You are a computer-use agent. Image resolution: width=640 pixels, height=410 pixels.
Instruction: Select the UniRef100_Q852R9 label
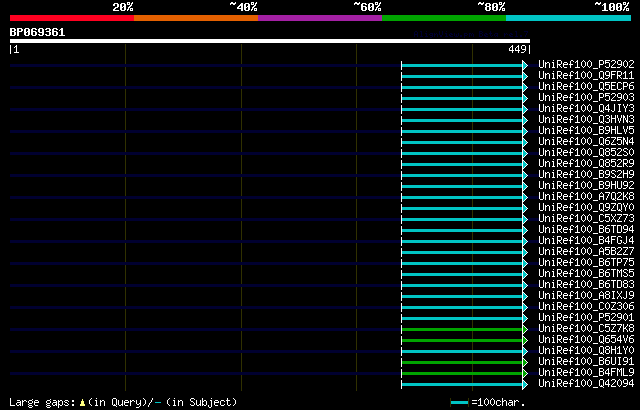(586, 164)
